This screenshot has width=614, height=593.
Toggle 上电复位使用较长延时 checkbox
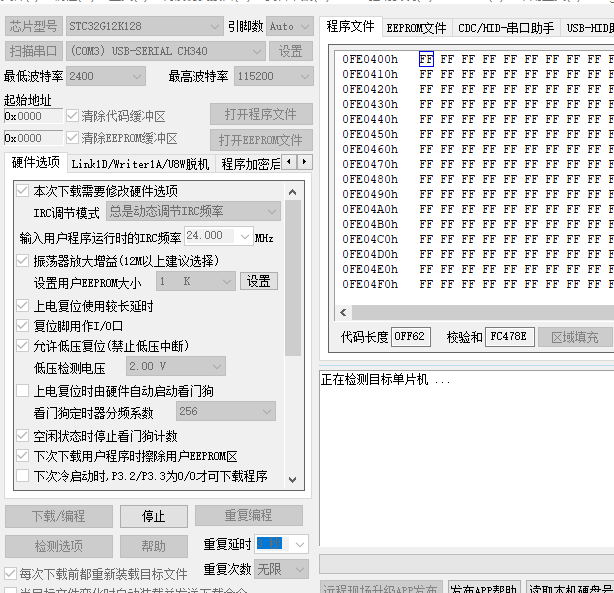[22, 306]
